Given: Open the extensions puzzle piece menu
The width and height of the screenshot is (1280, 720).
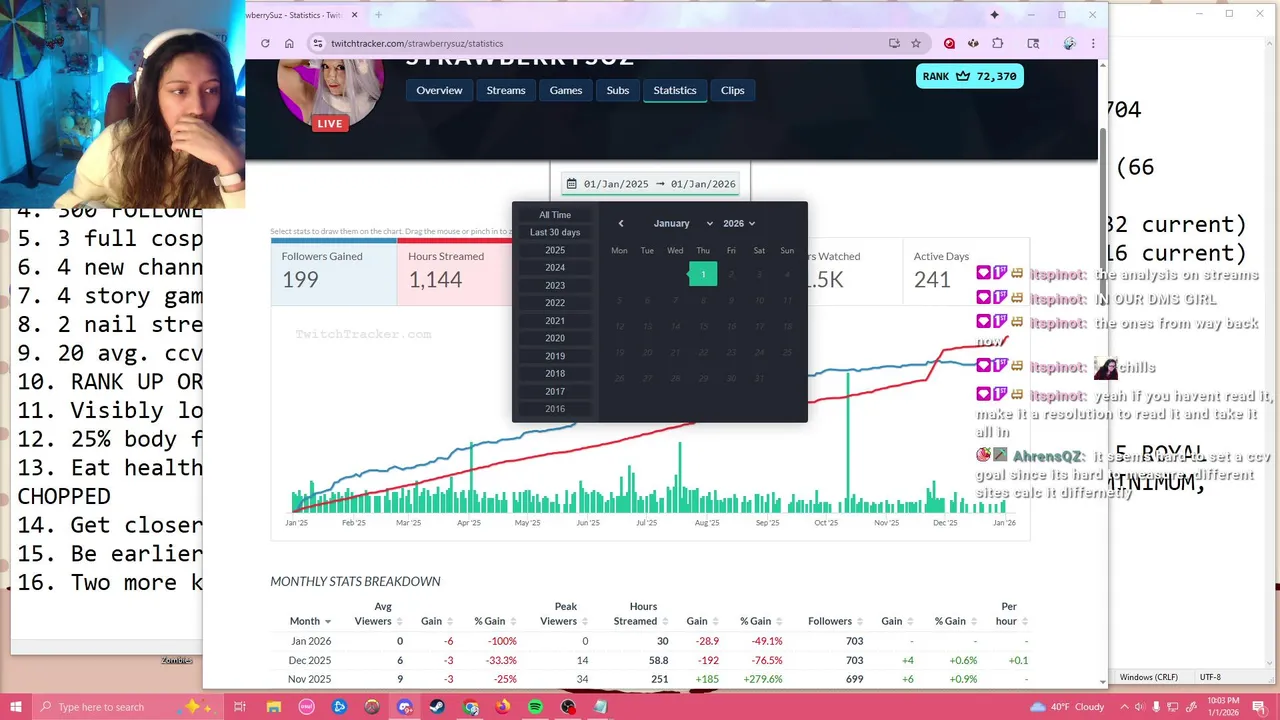Looking at the screenshot, I should [x=997, y=43].
